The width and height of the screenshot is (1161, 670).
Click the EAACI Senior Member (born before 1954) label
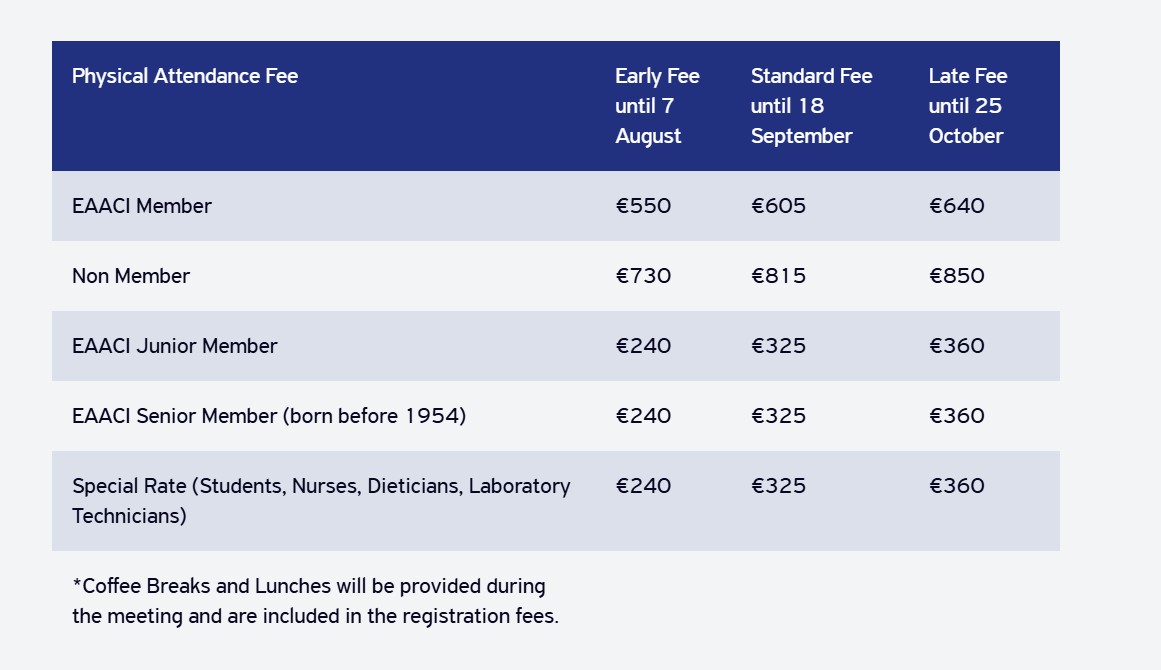click(269, 416)
